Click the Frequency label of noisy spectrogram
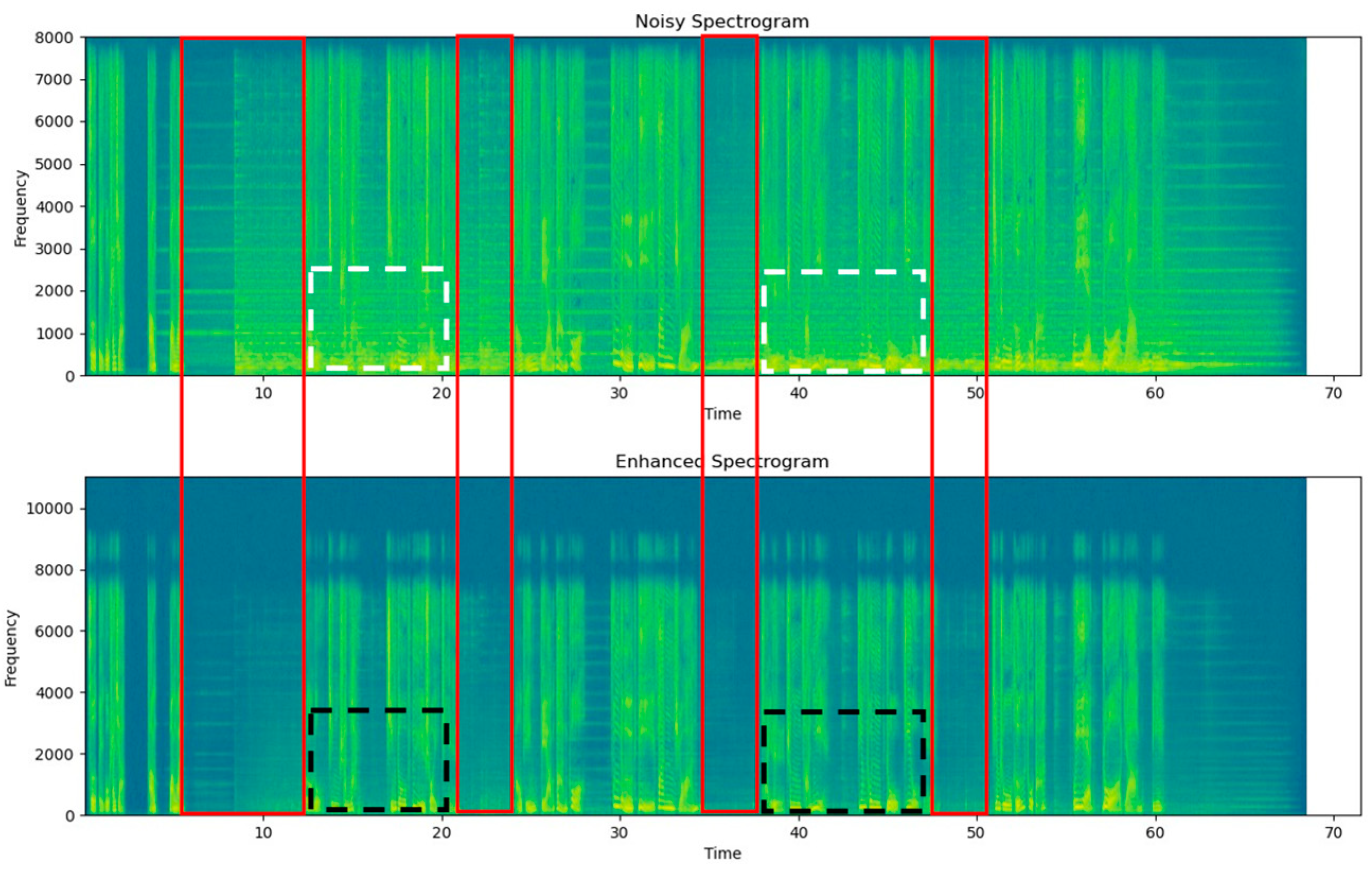The width and height of the screenshot is (1372, 869). [21, 208]
